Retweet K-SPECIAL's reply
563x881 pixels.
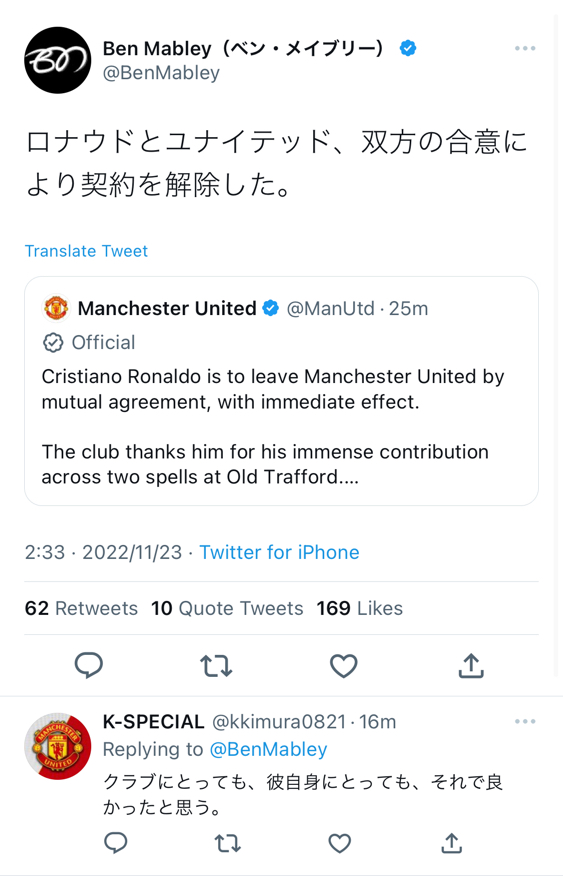pos(228,843)
